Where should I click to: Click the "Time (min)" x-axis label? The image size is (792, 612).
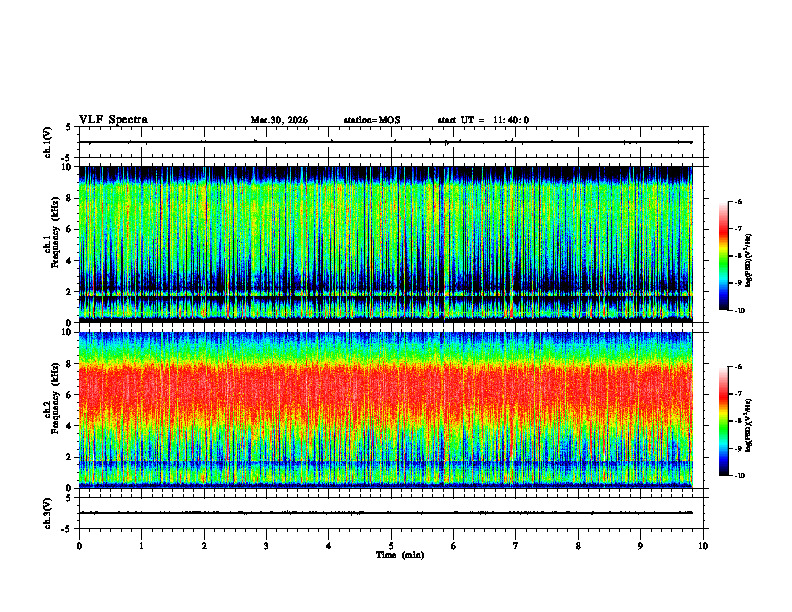click(400, 555)
